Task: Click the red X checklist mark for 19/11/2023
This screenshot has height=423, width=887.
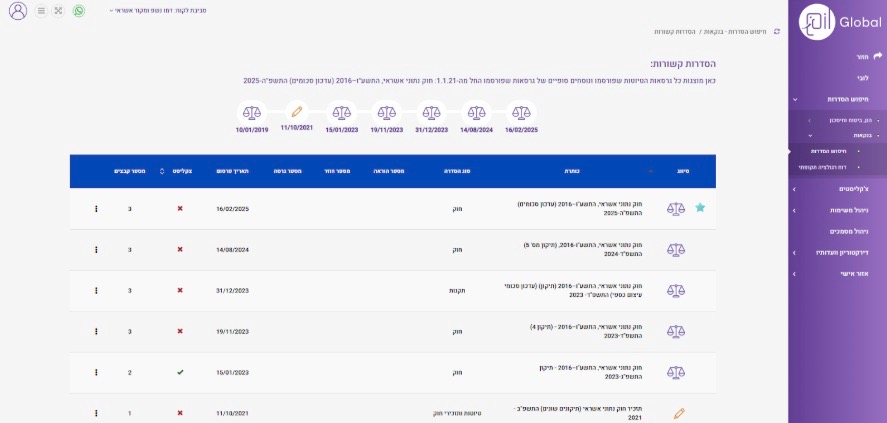Action: click(x=180, y=331)
